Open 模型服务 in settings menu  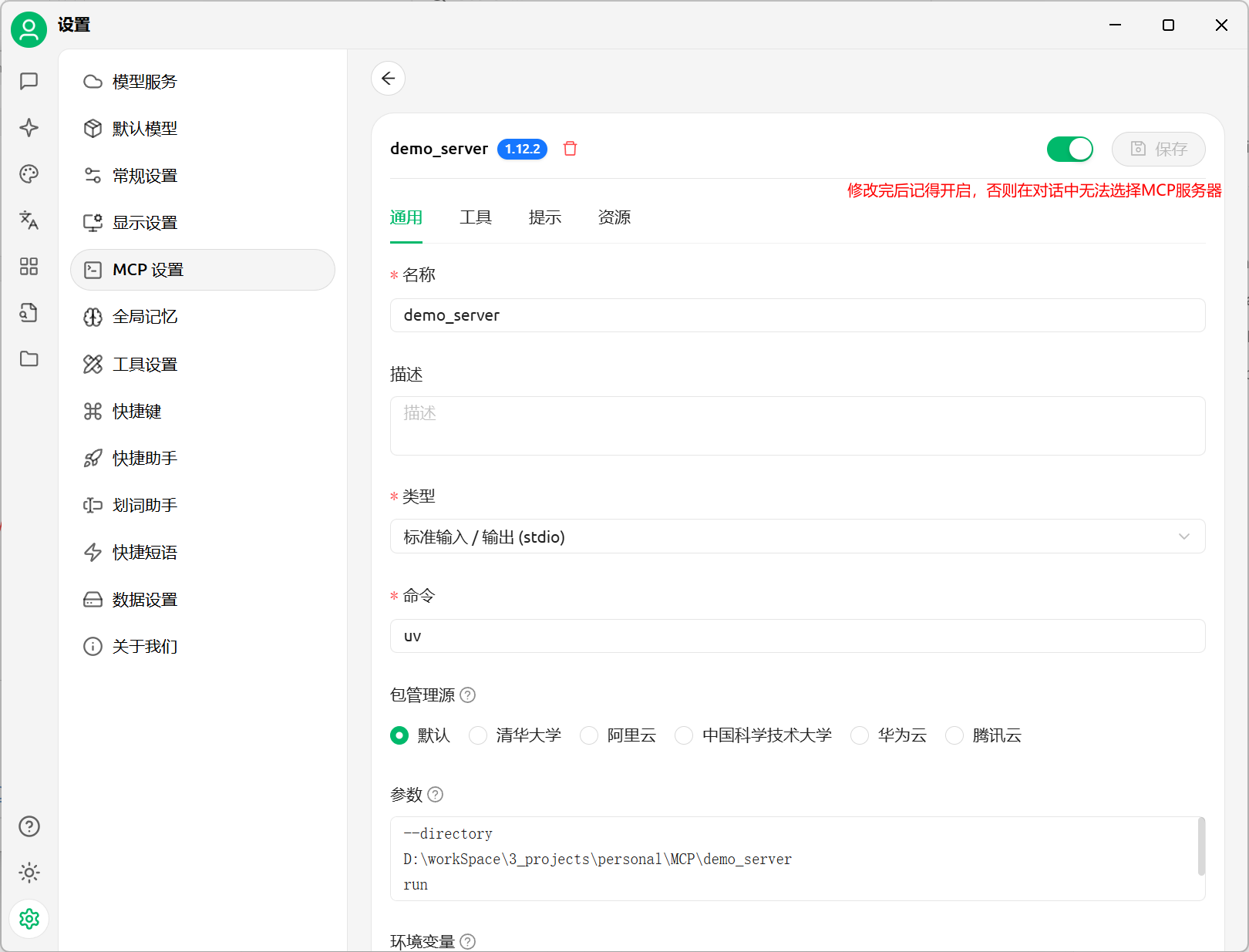[145, 82]
